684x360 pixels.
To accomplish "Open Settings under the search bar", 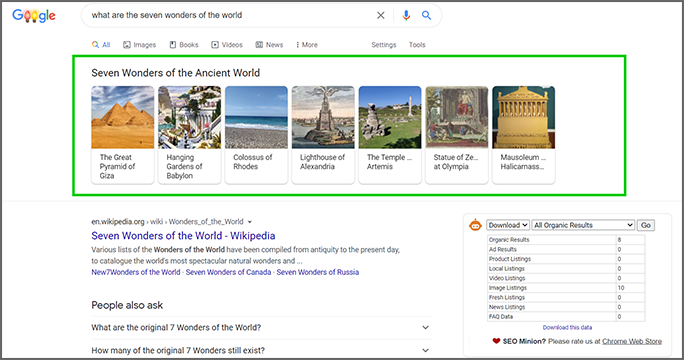I will 384,45.
